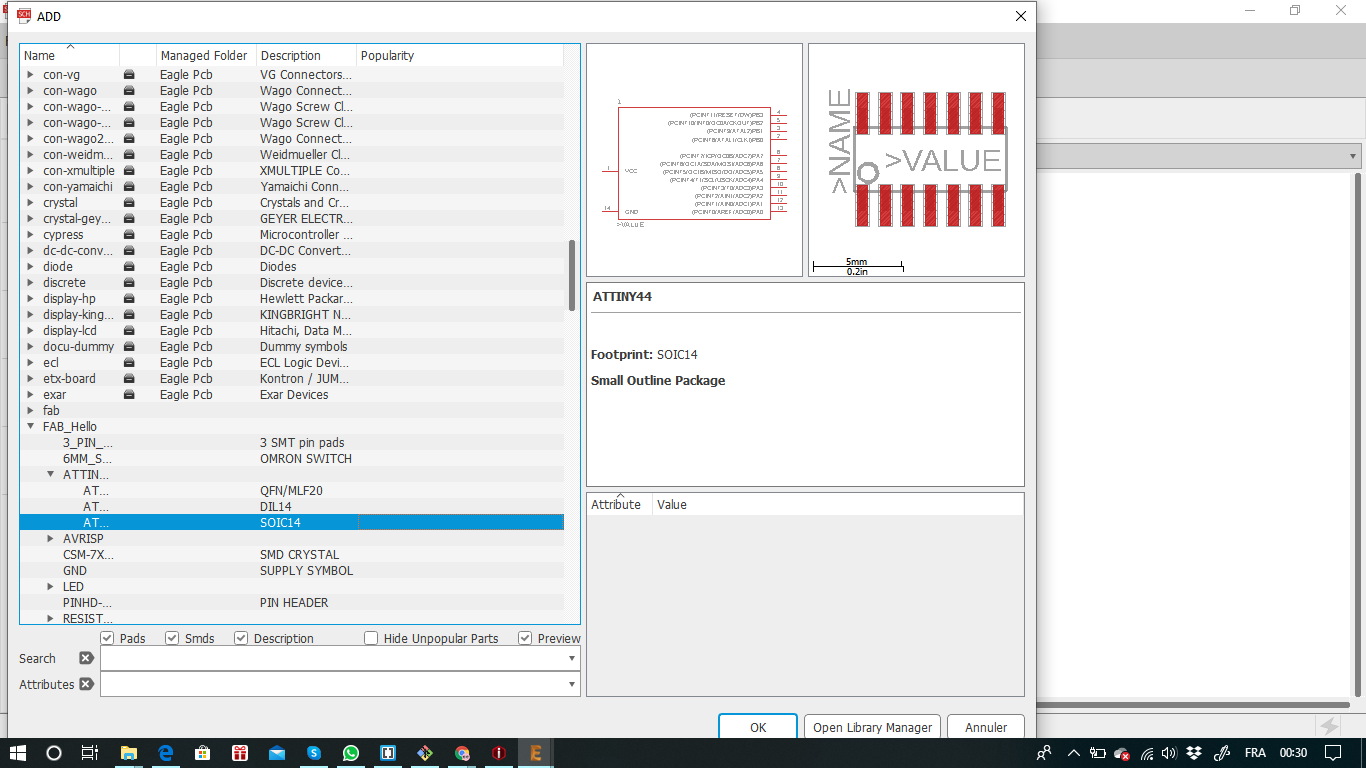Uncheck the Pads checkbox

pos(107,638)
